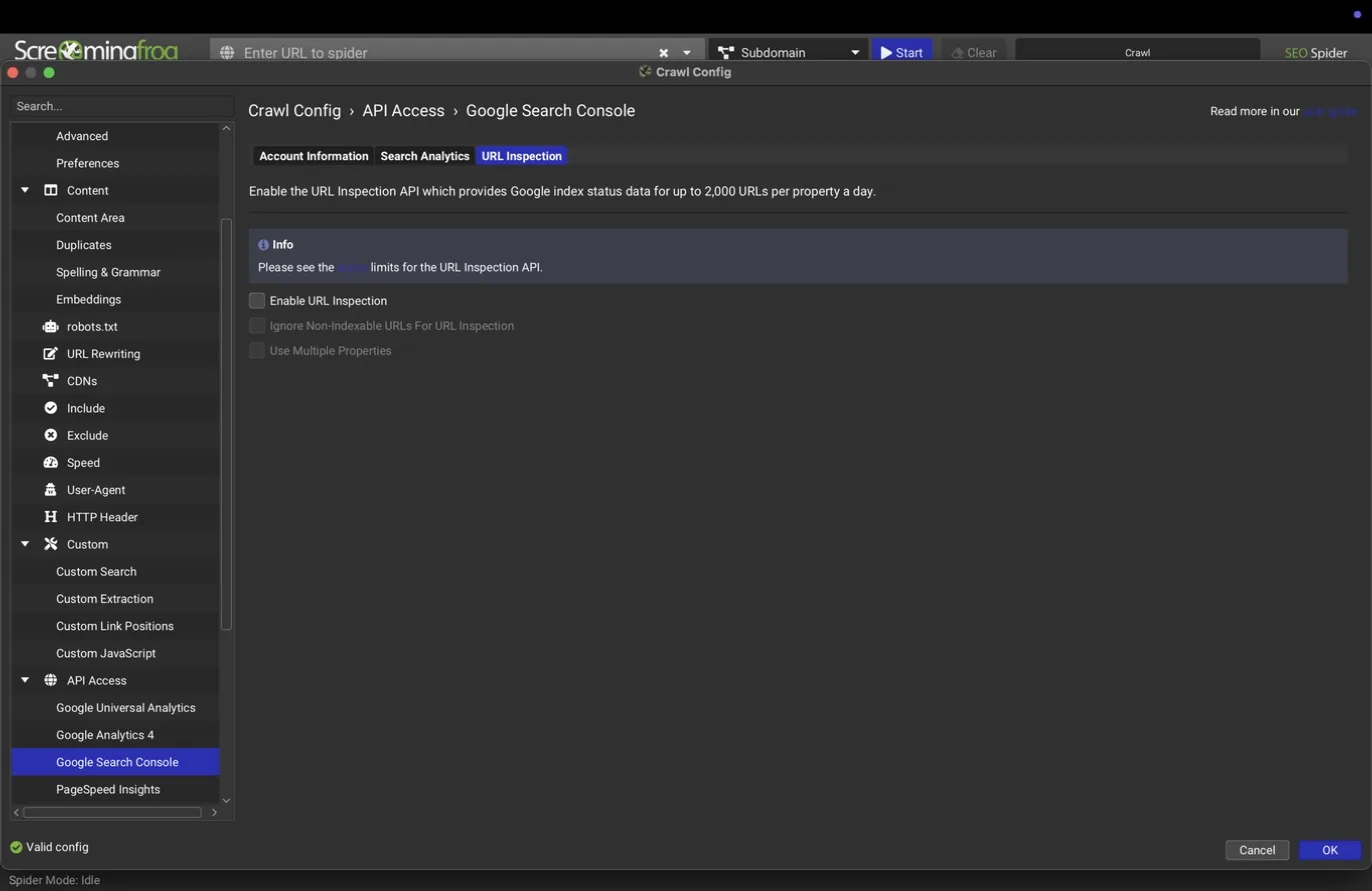The image size is (1372, 891).
Task: Select Google Analytics 4 item
Action: point(105,735)
